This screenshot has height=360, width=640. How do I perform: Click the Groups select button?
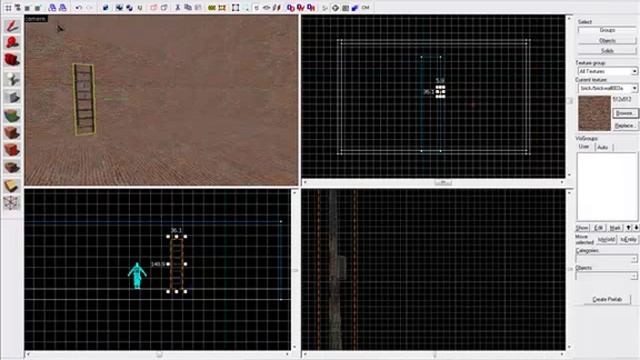click(x=607, y=30)
